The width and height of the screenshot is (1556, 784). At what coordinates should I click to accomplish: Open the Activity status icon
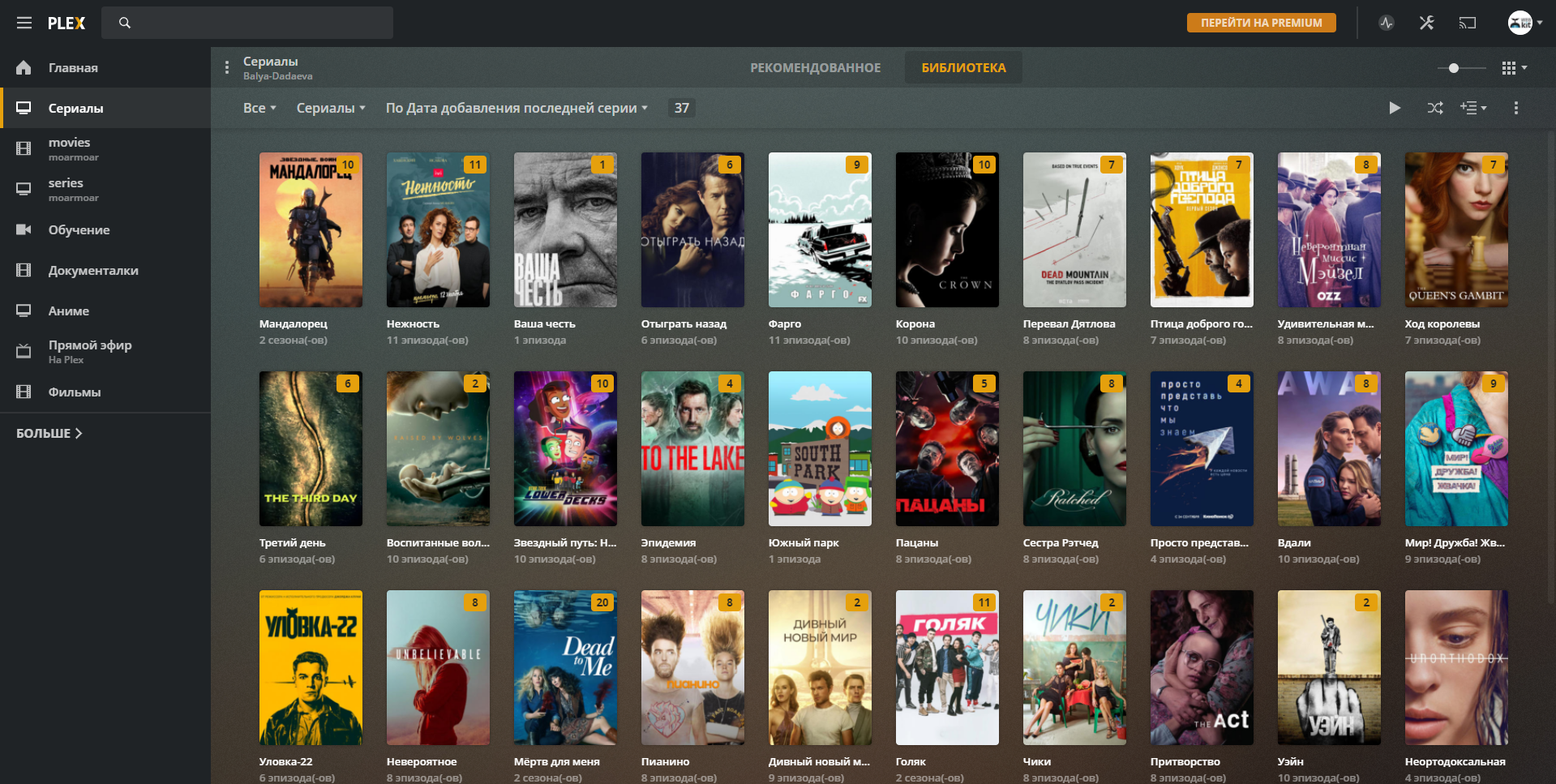coord(1387,23)
